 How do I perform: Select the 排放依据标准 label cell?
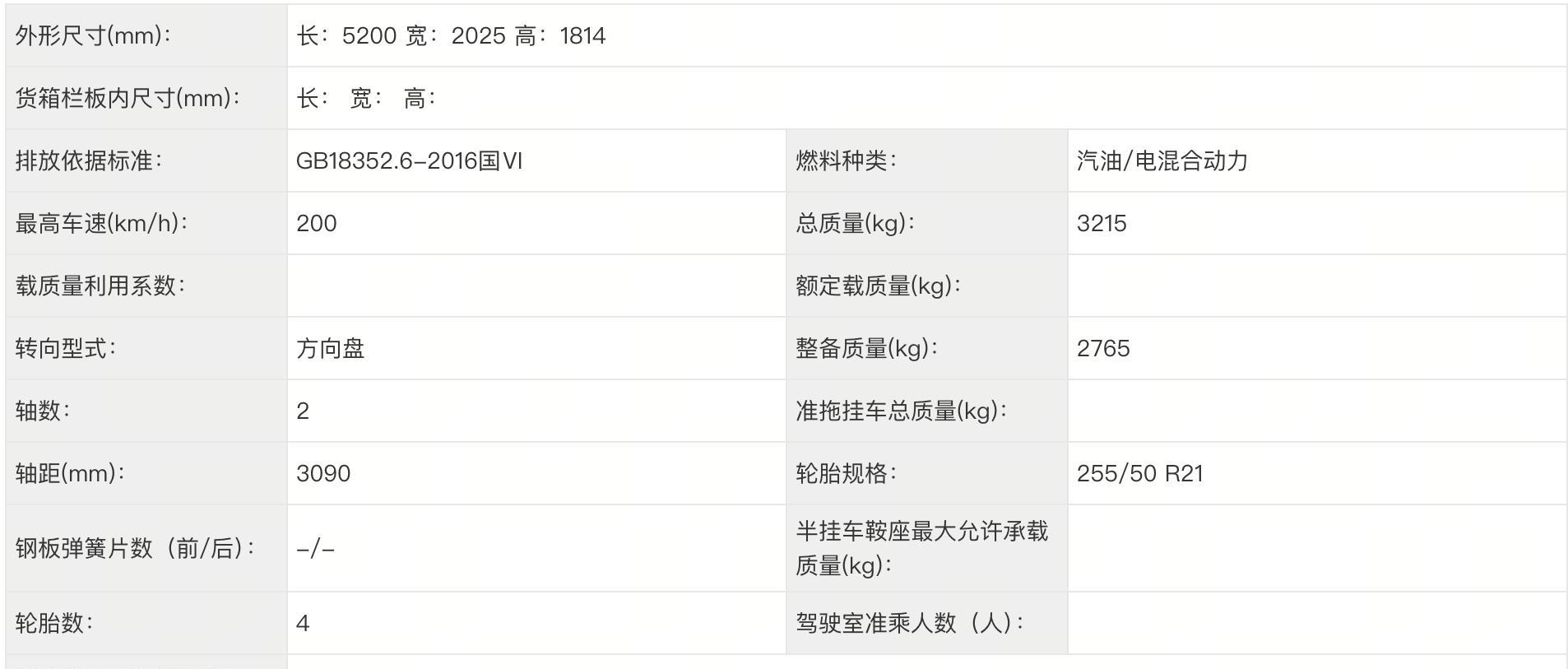pyautogui.click(x=89, y=161)
